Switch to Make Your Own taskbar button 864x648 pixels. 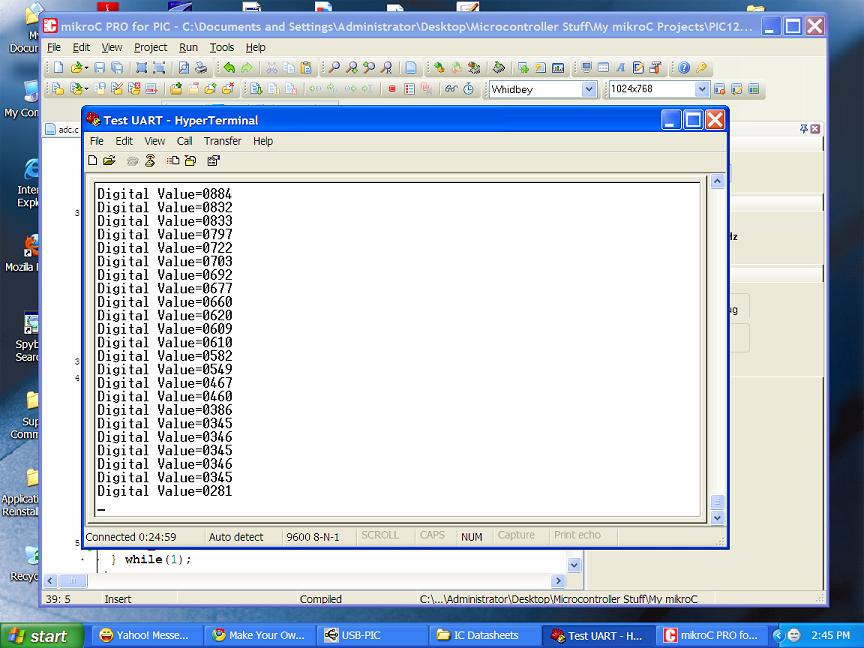(260, 635)
